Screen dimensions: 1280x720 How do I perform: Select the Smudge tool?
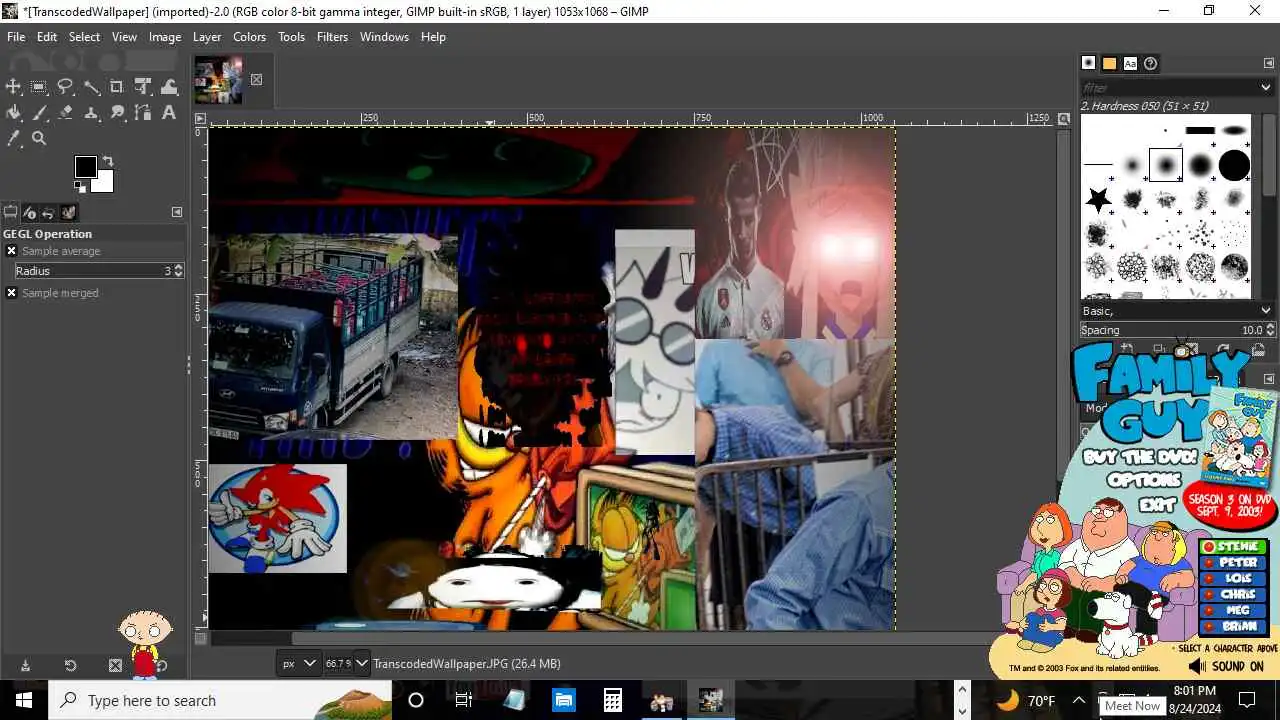tap(117, 113)
